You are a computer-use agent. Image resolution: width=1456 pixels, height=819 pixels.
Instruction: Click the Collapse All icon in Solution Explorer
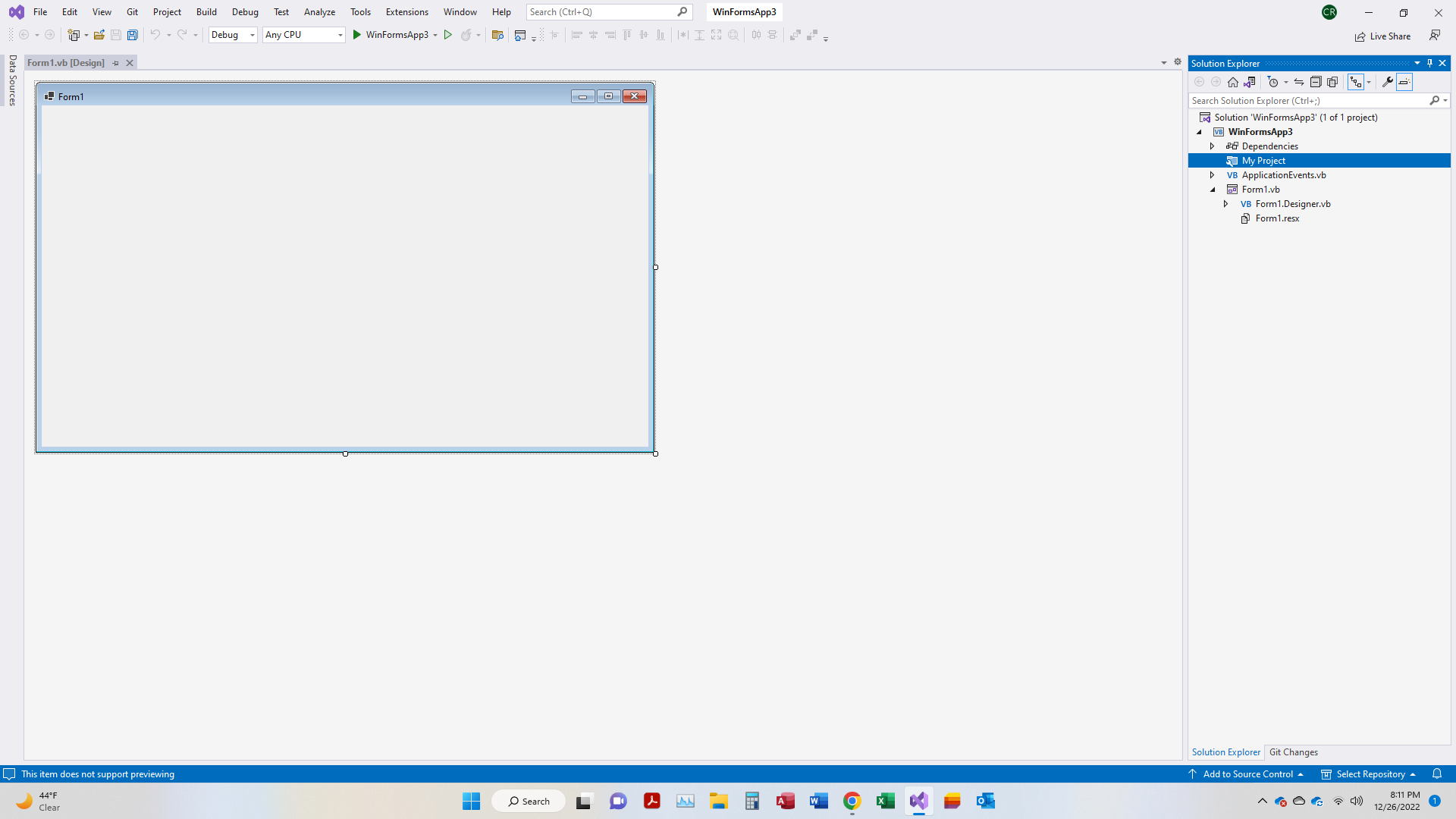click(x=1316, y=82)
